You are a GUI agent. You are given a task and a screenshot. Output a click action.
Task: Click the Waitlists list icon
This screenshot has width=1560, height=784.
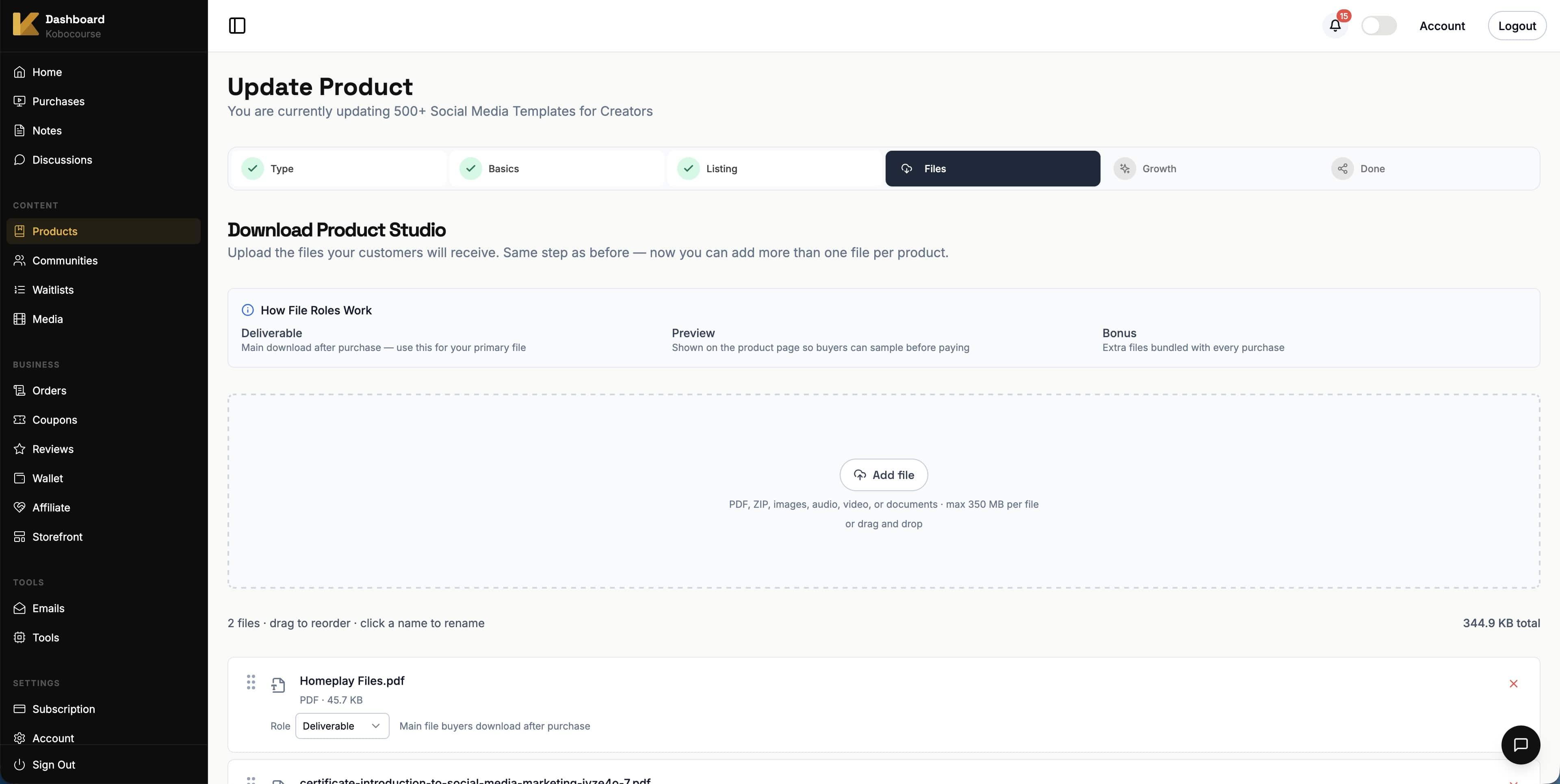[x=19, y=289]
